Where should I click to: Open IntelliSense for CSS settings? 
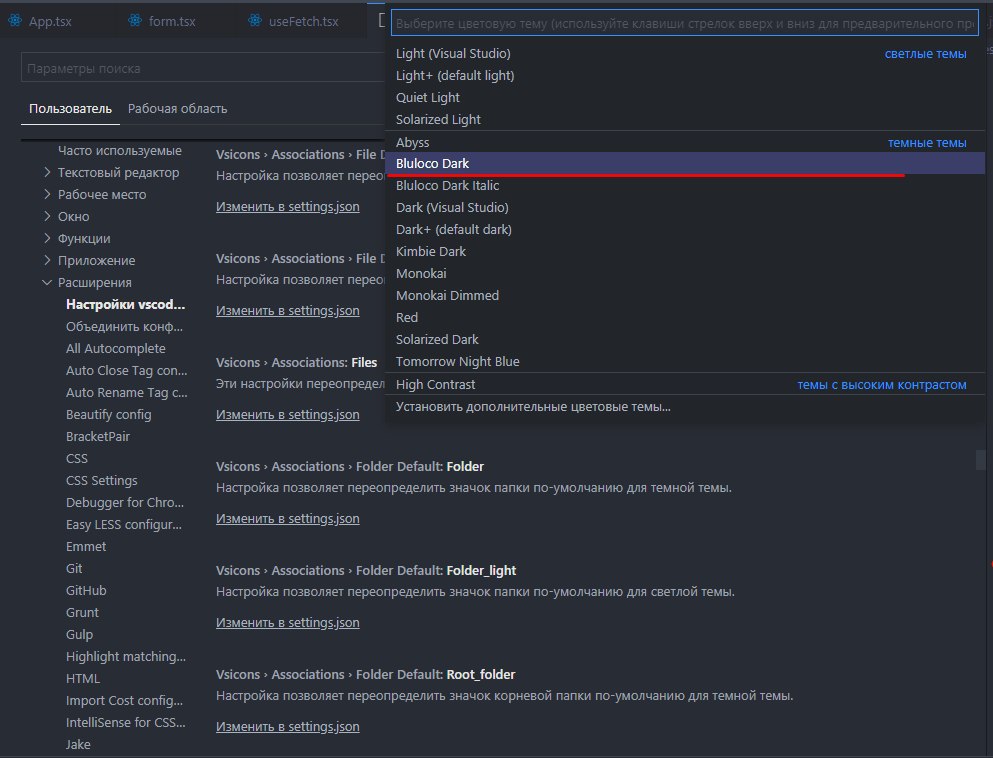125,723
